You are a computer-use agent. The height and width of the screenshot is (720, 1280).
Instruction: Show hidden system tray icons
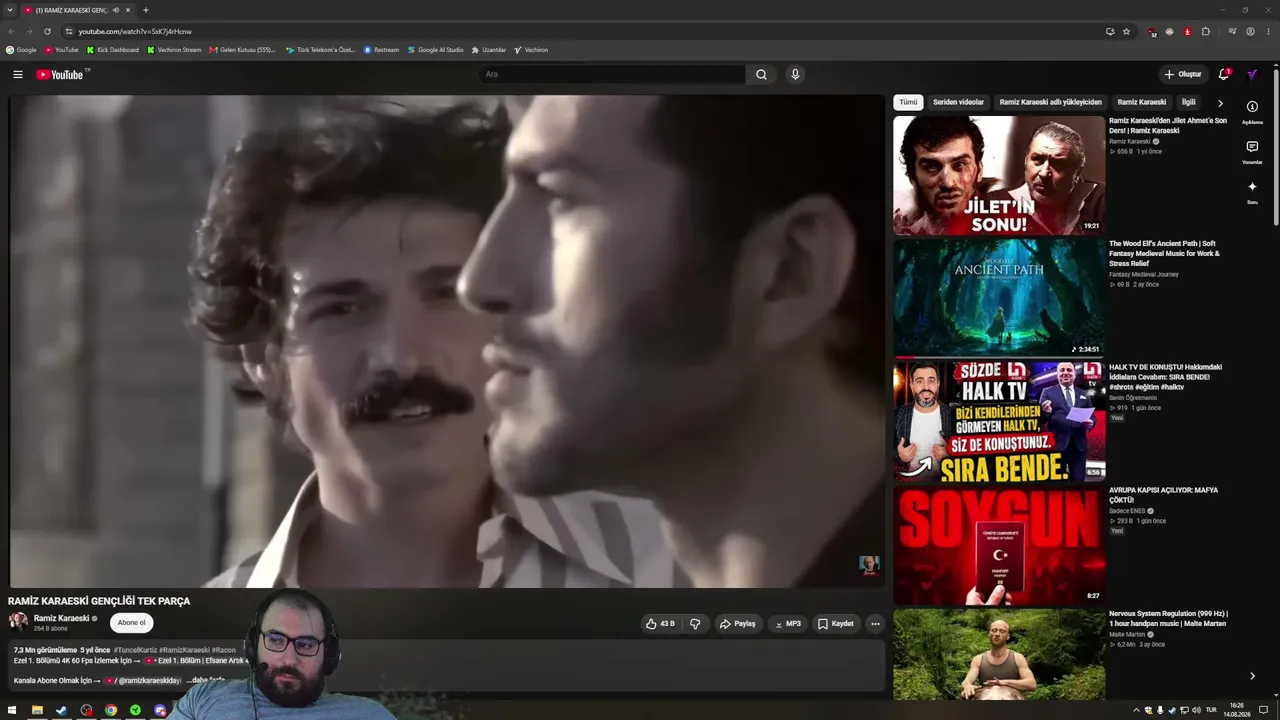click(1136, 710)
